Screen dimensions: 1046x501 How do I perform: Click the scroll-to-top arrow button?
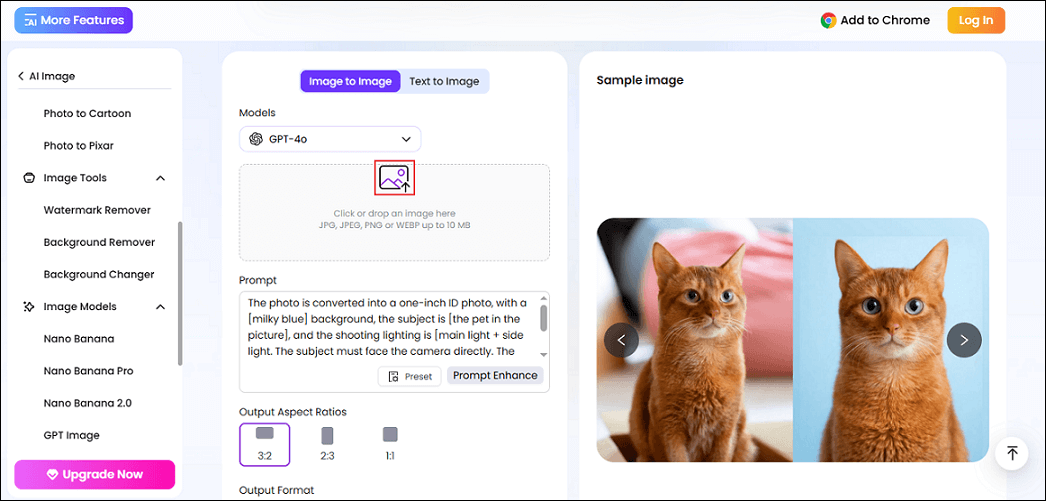tap(1012, 454)
